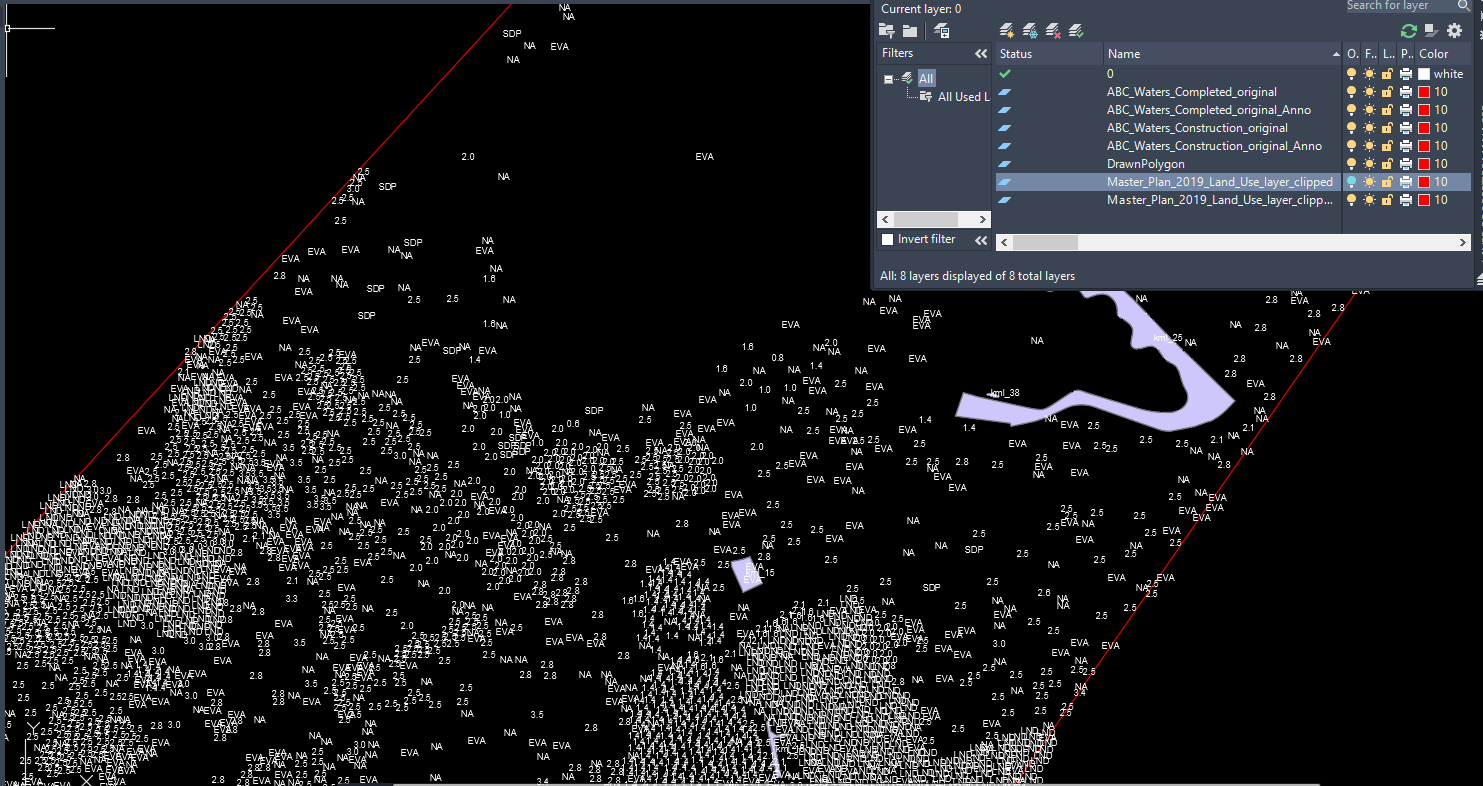The width and height of the screenshot is (1483, 786).
Task: Click the Plot column header
Action: [x=1406, y=54]
